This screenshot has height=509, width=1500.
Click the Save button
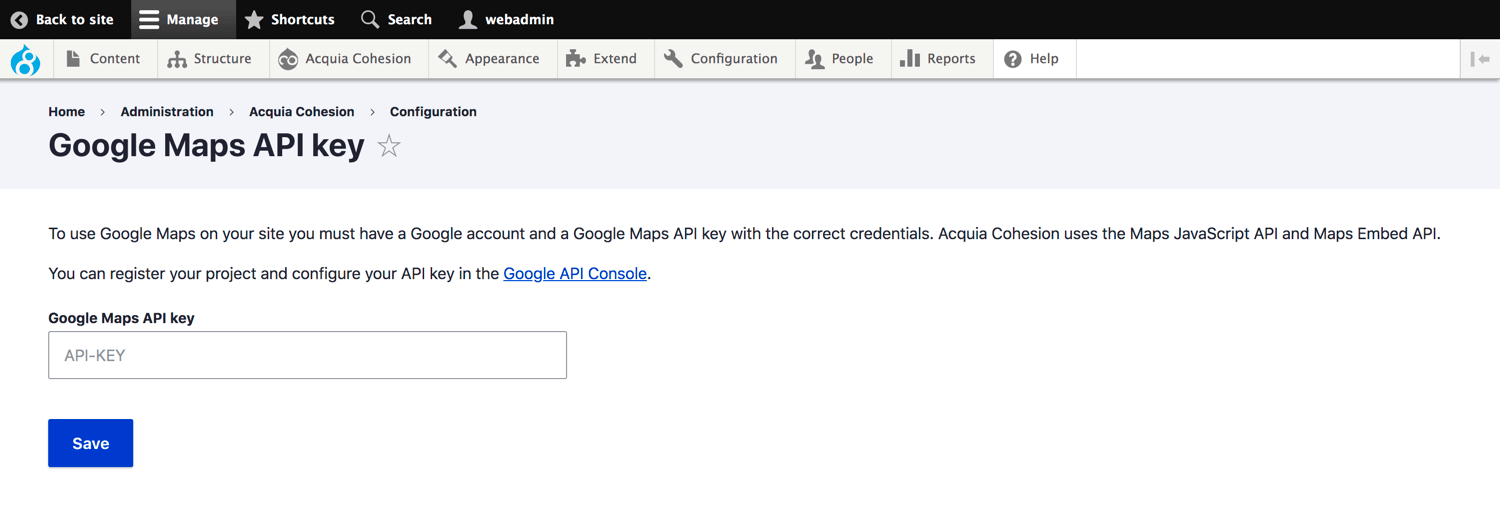coord(90,443)
